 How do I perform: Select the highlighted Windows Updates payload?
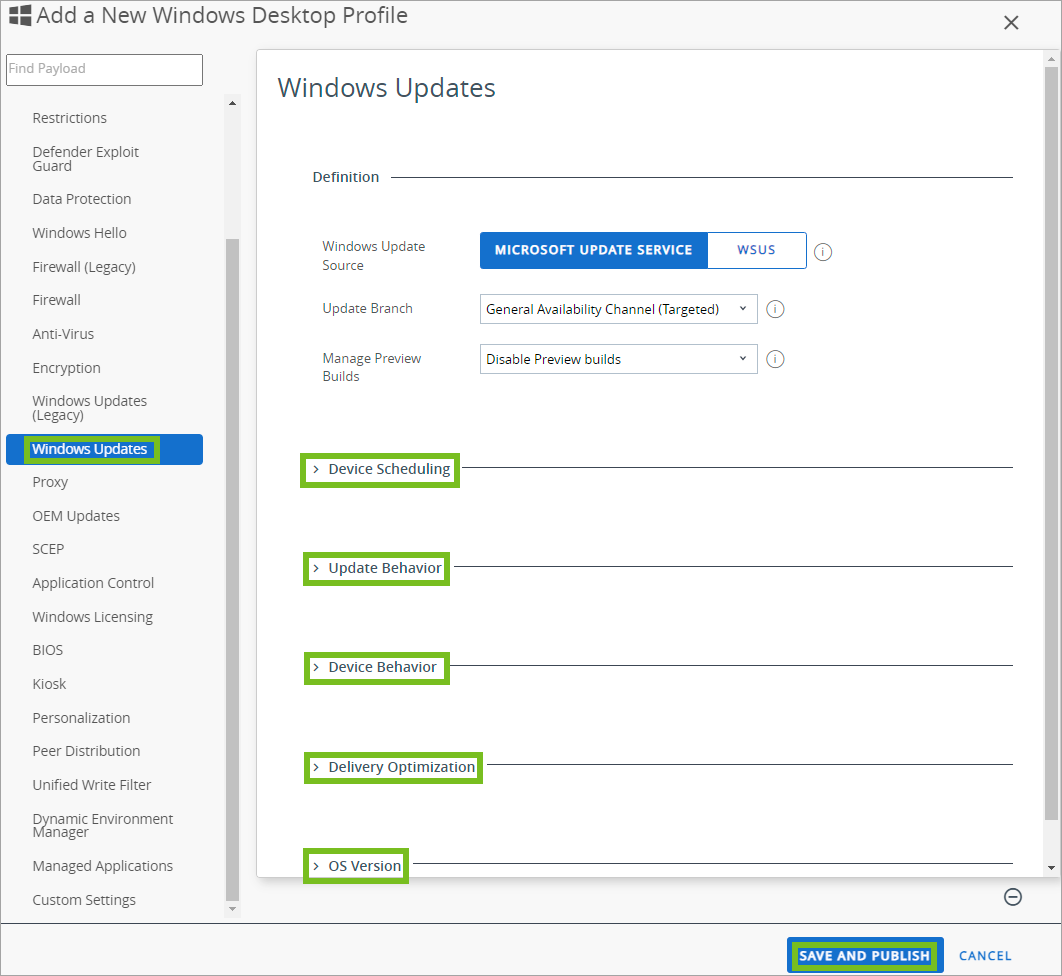pyautogui.click(x=104, y=449)
